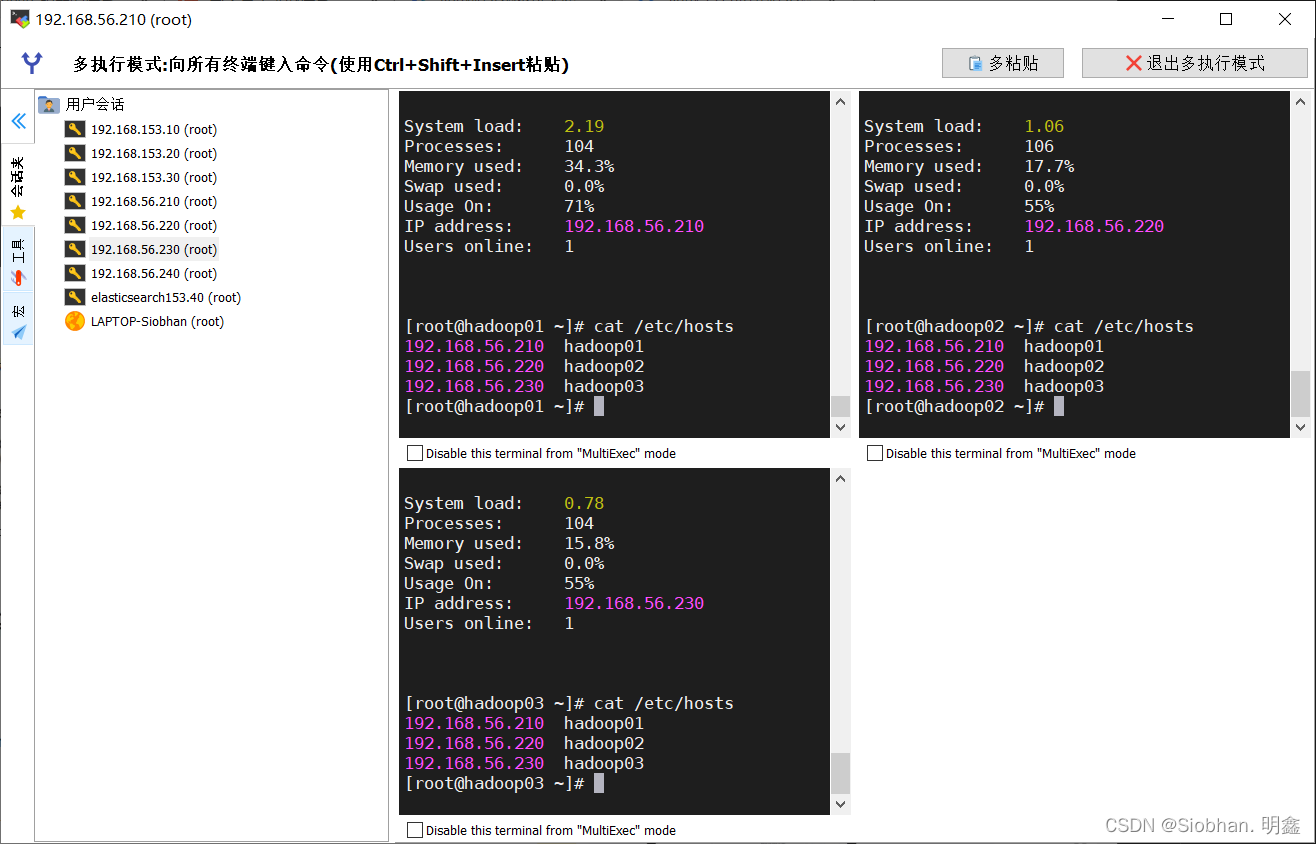
Task: Click the Memory used value 17.7%
Action: 1049,166
